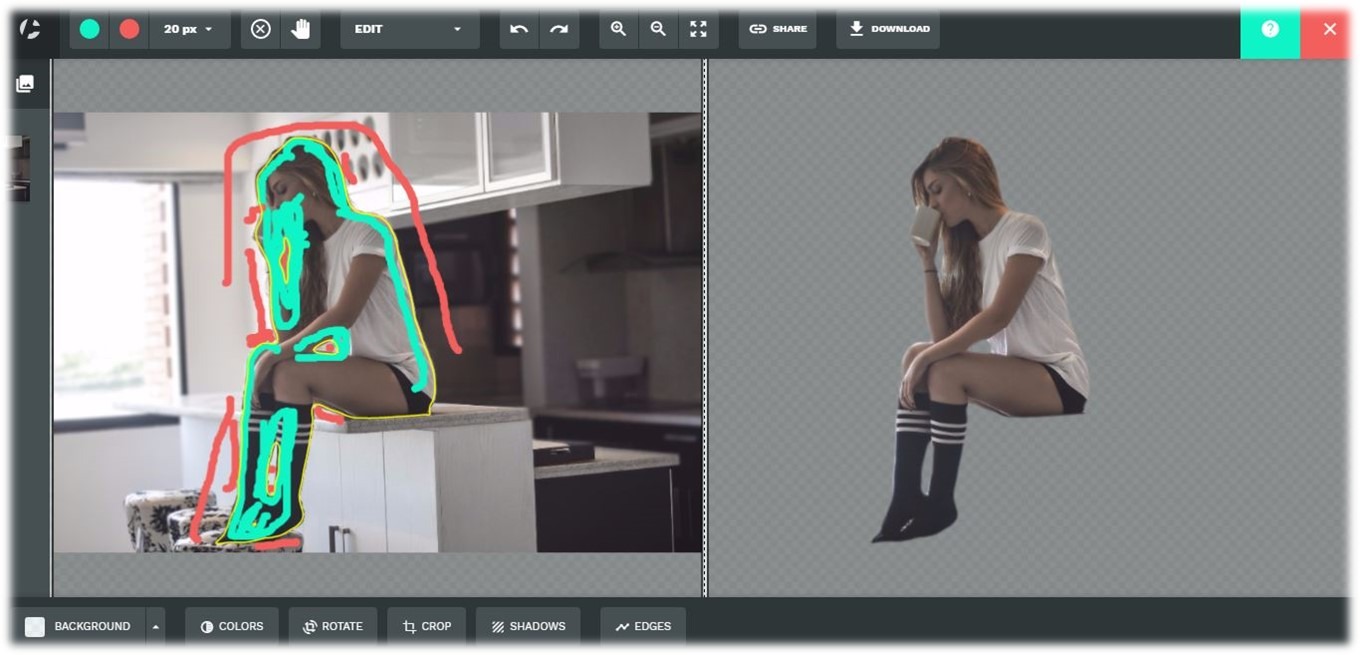1360x655 pixels.
Task: Open the CROP tool
Action: pos(427,627)
